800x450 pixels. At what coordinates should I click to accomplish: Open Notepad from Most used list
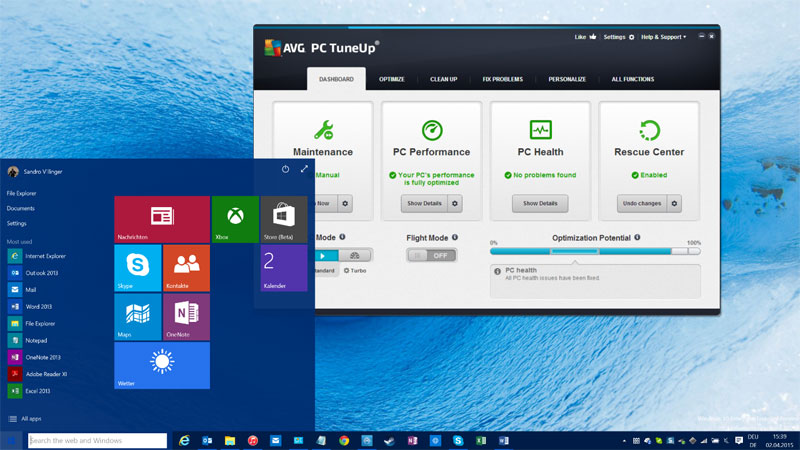click(x=28, y=340)
